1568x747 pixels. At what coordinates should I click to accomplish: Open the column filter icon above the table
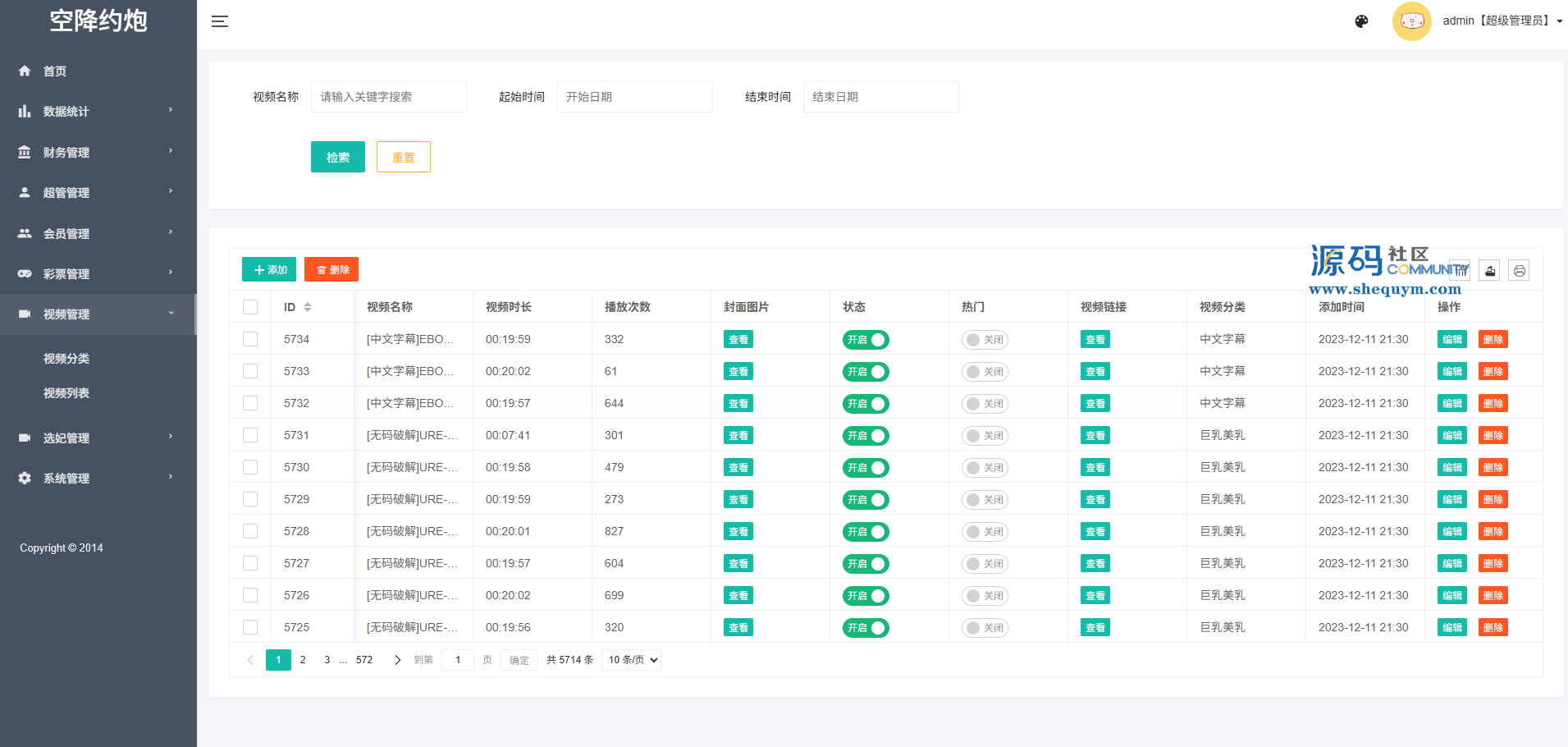pos(1461,270)
